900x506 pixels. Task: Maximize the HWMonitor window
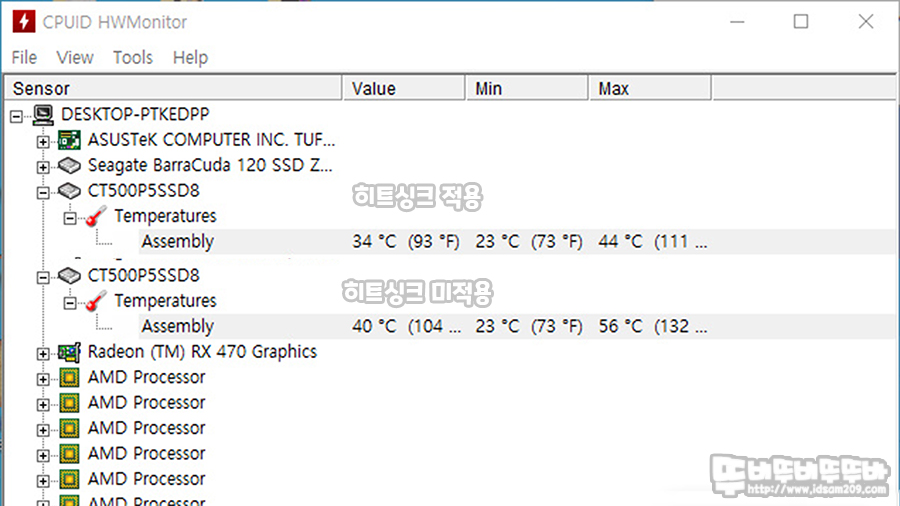(801, 22)
